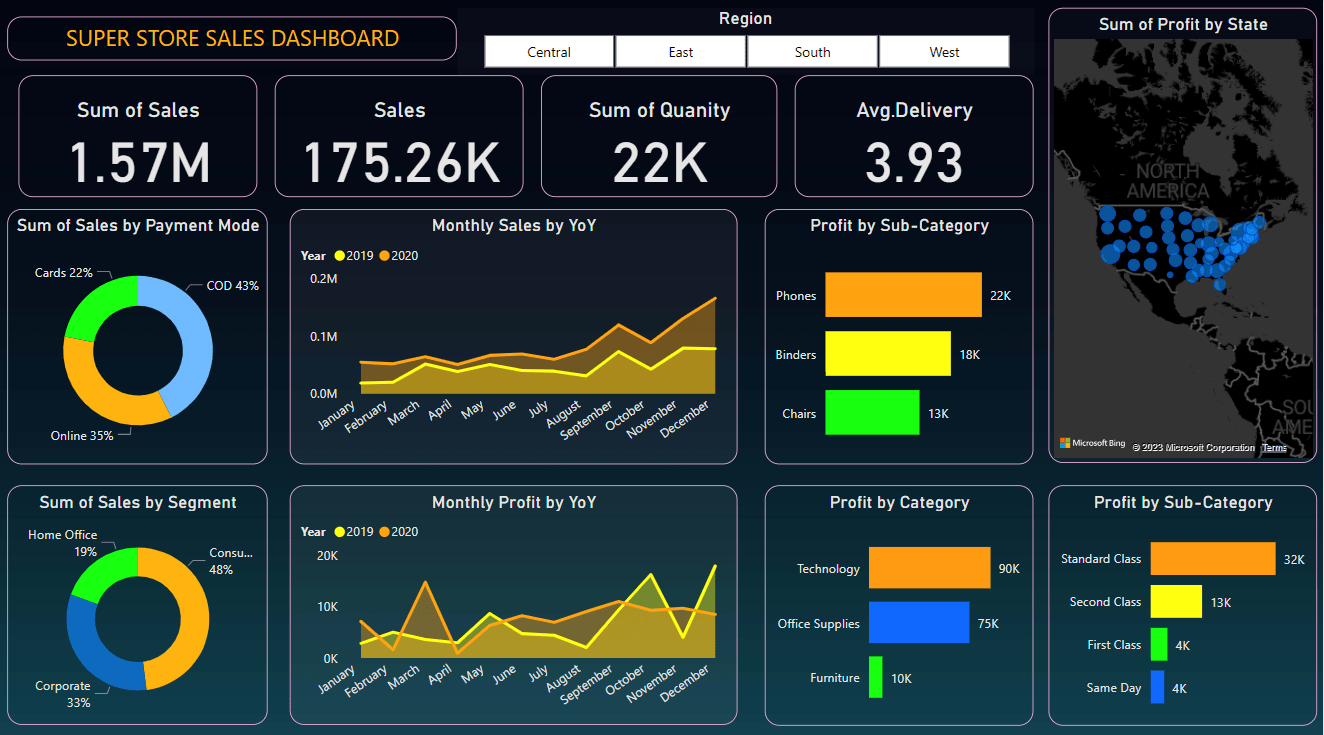The height and width of the screenshot is (735, 1324).
Task: Click the Sum of Sales by Payment Mode title
Action: (x=138, y=225)
